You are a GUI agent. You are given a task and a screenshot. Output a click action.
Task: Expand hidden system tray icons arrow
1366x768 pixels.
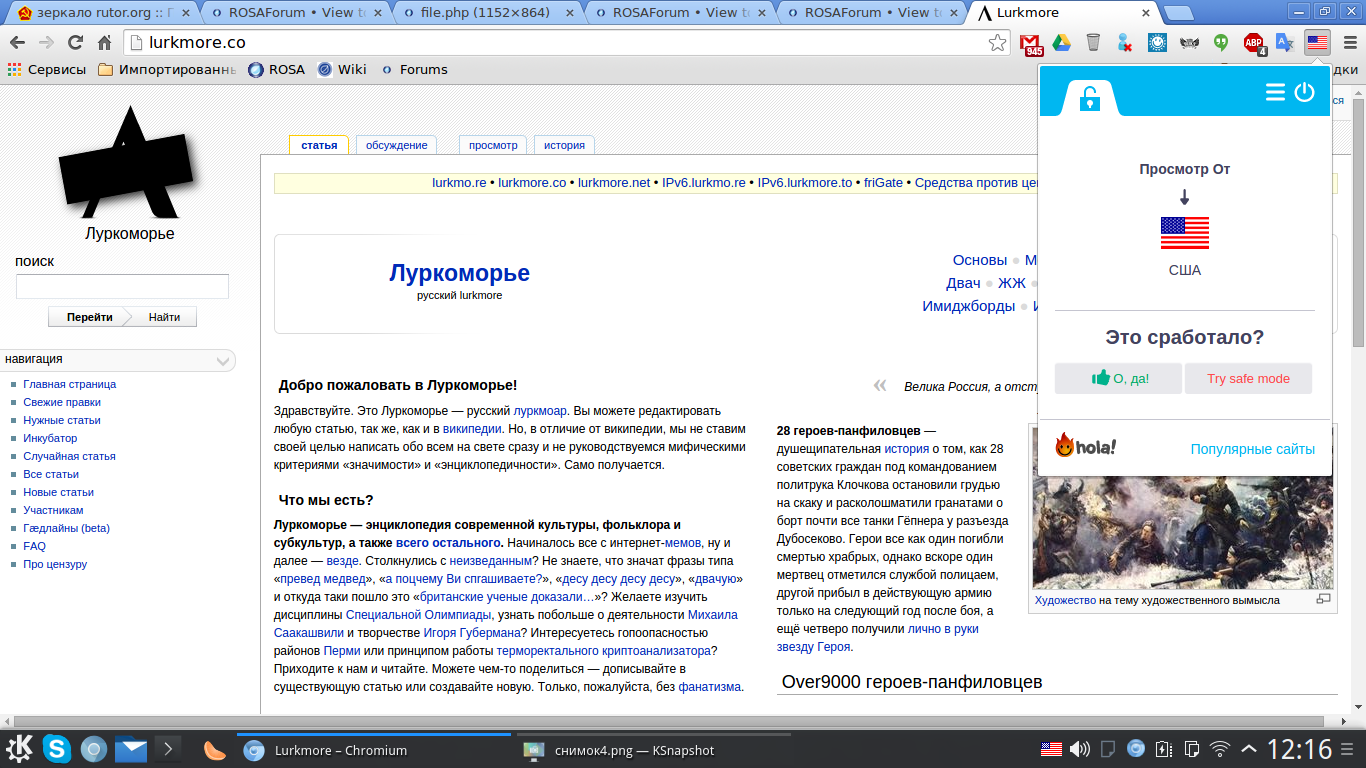tap(1249, 749)
